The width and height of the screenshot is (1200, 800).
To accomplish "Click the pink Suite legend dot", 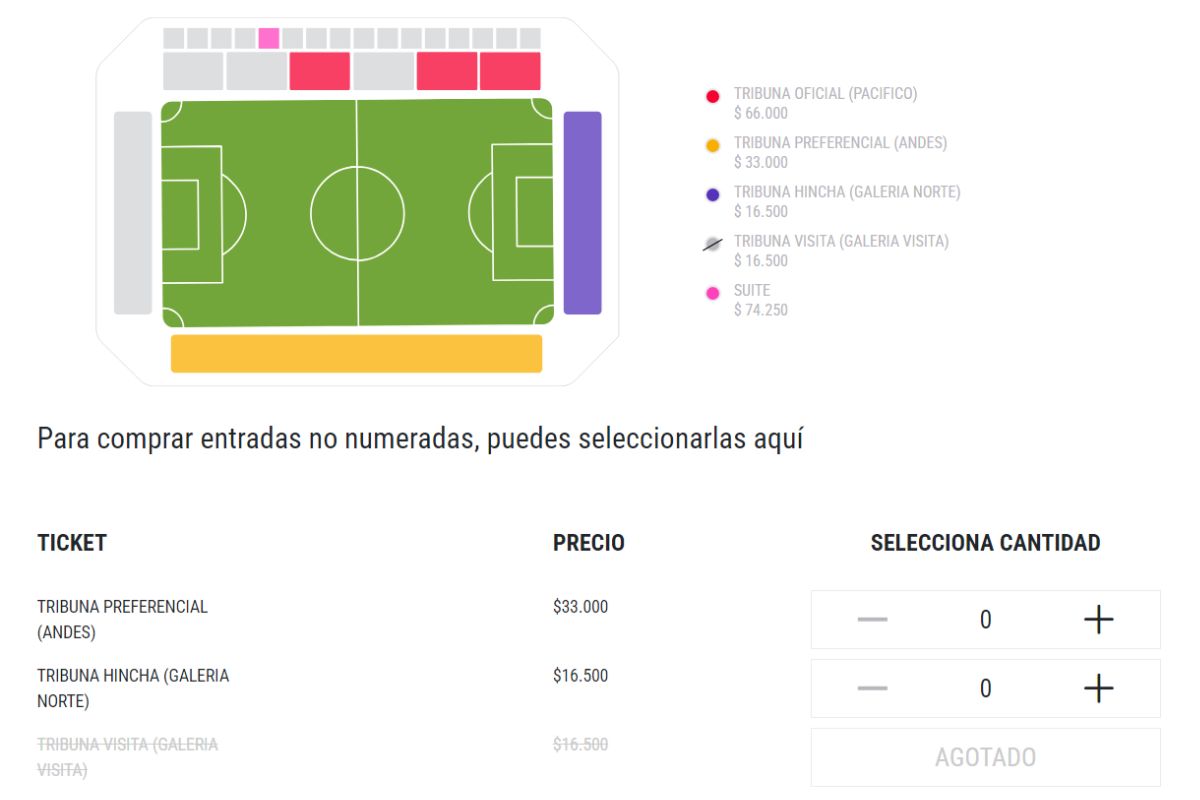I will click(x=712, y=293).
